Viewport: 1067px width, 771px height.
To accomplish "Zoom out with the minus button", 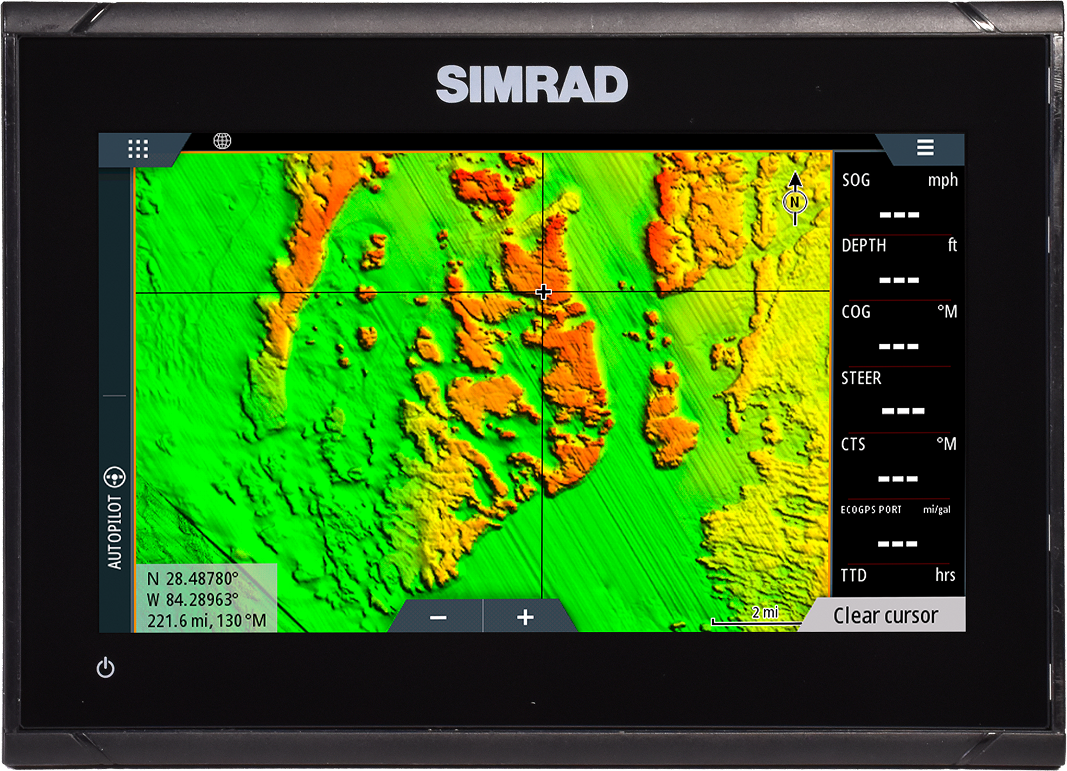I will [438, 617].
